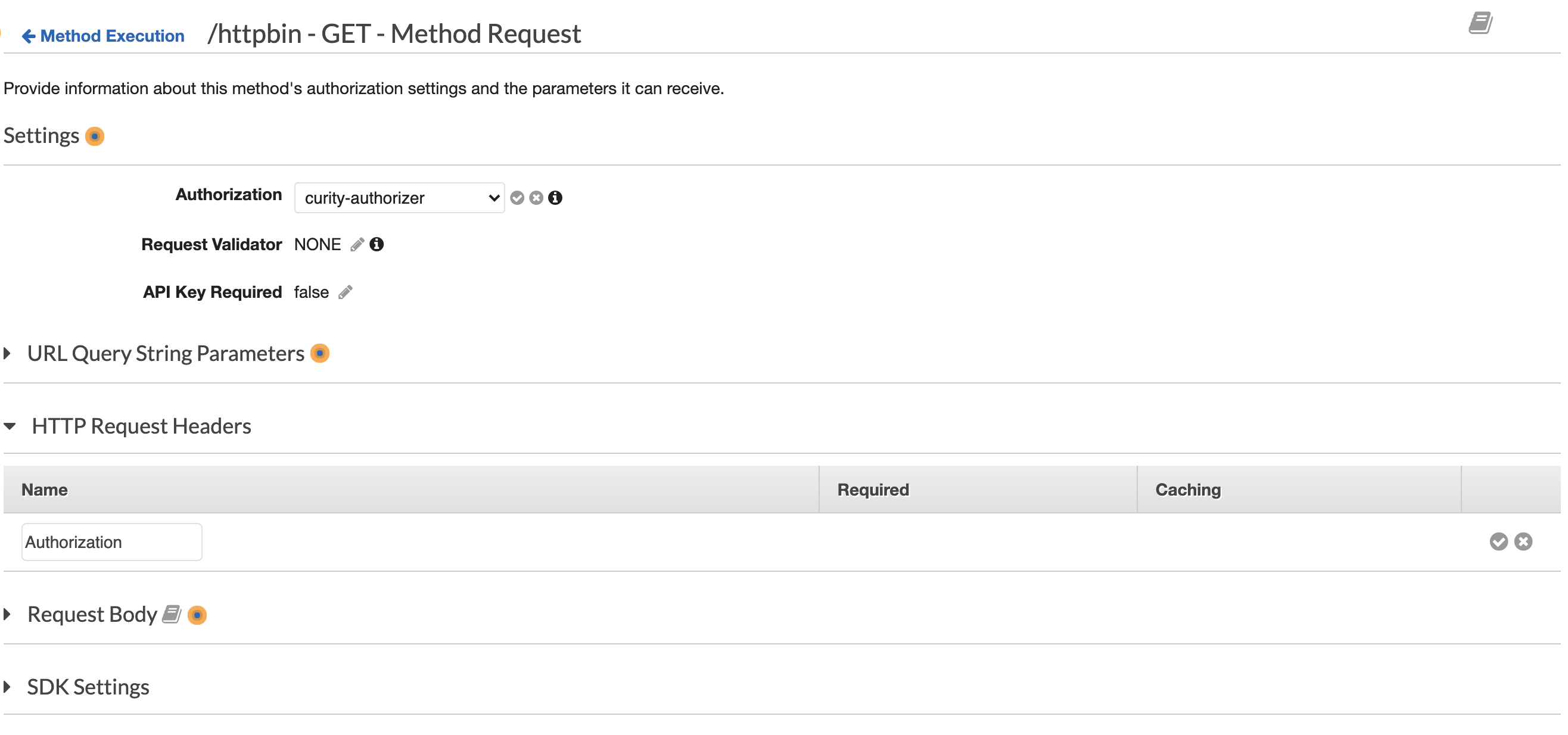Confirm selected authorizer via green checkmark icon

(517, 197)
